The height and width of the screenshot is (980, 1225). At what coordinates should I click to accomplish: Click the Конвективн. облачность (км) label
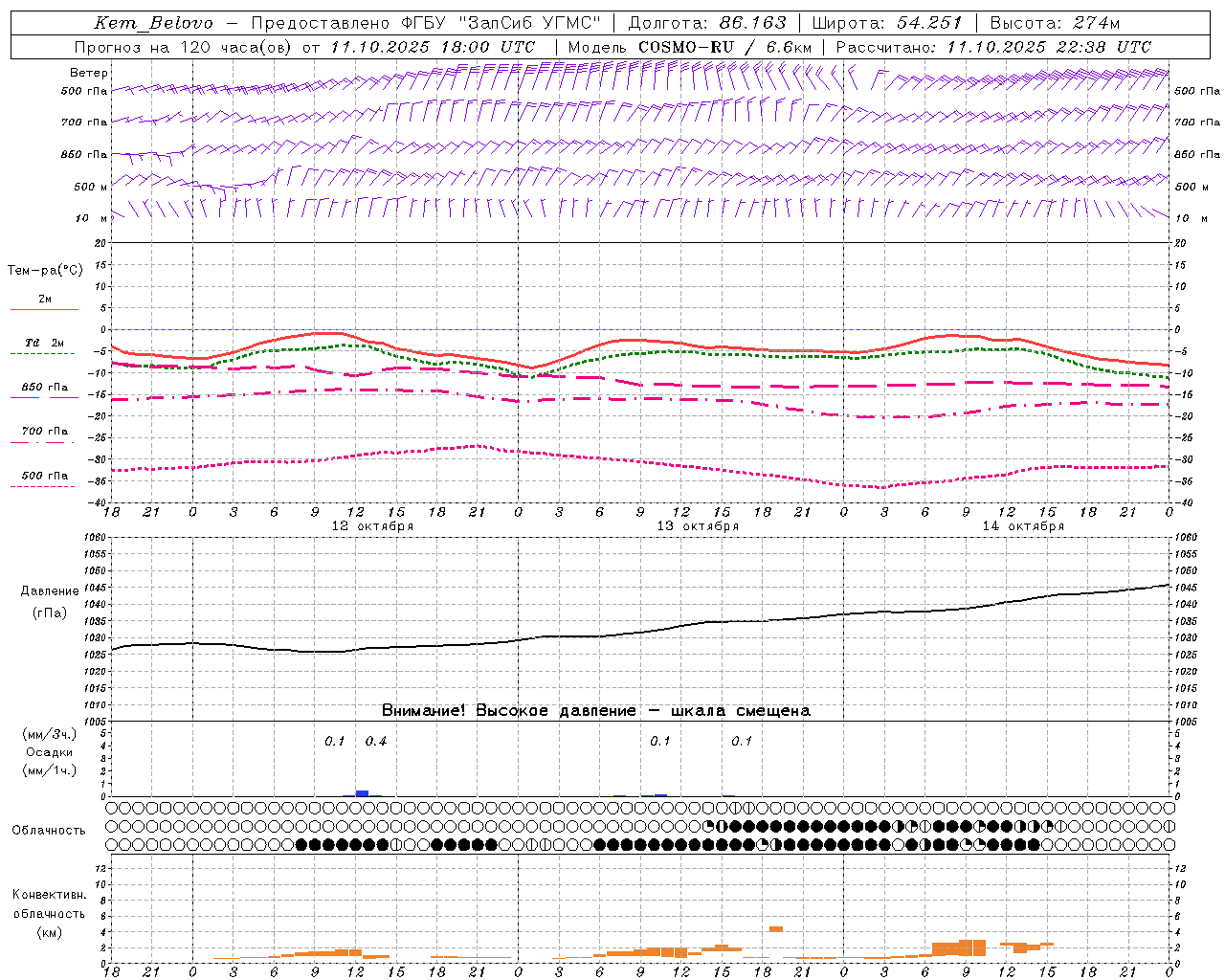pos(49,913)
